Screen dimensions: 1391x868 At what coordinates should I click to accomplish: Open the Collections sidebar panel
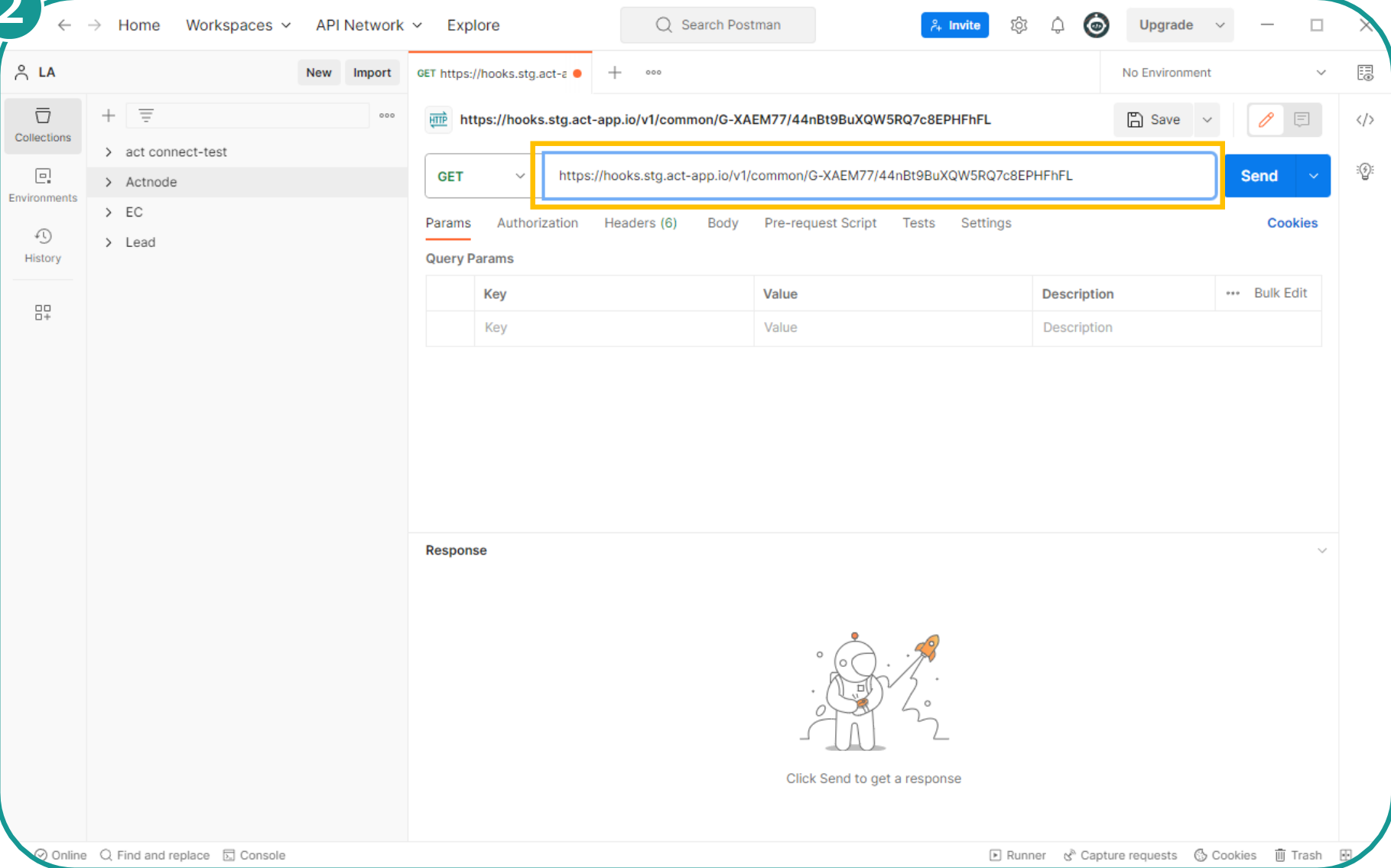click(43, 125)
